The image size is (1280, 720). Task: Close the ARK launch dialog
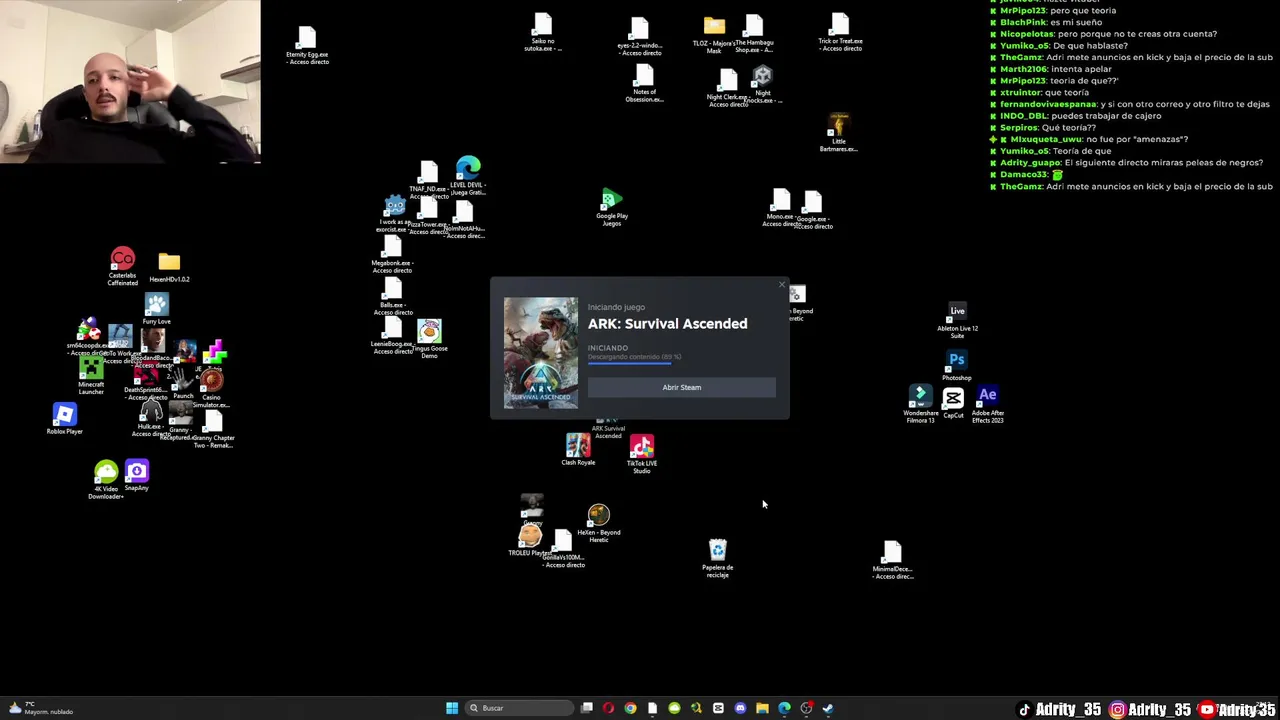tap(782, 285)
